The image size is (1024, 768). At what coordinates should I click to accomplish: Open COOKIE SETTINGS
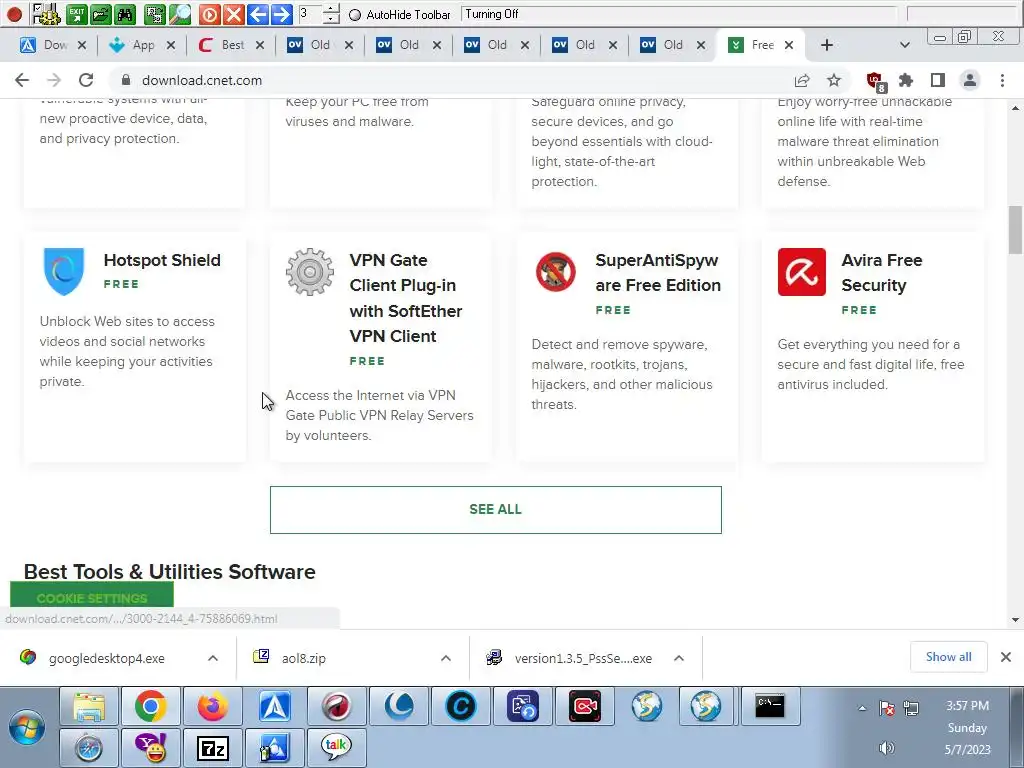point(92,597)
